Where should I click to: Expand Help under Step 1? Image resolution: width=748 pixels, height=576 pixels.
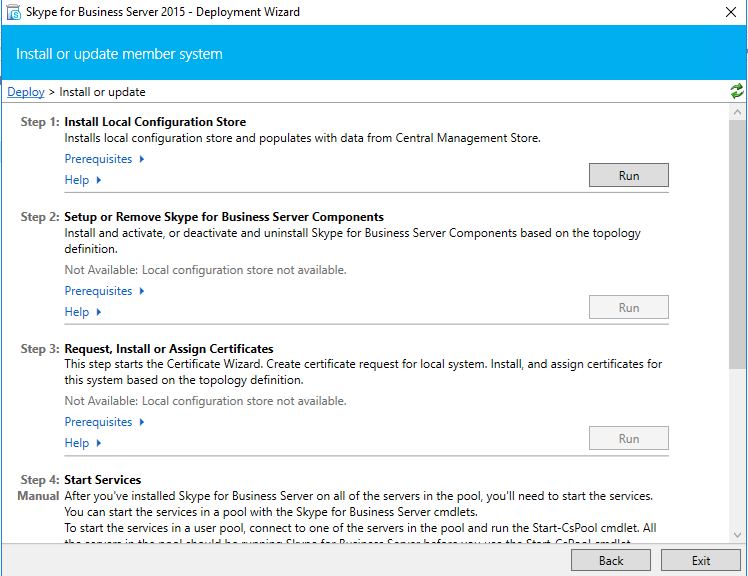tap(83, 180)
